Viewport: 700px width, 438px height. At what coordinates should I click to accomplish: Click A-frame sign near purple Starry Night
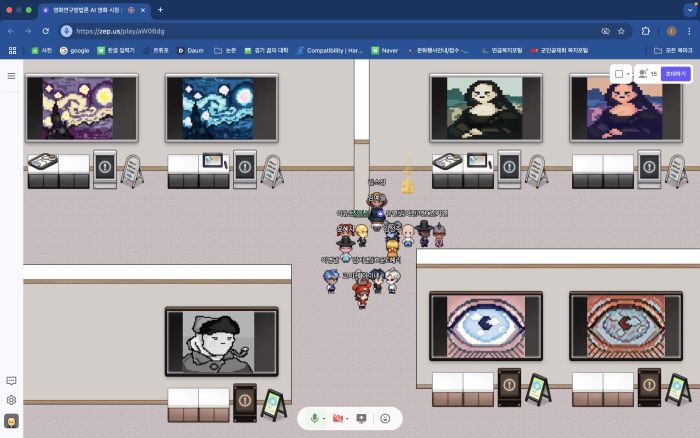click(x=132, y=171)
